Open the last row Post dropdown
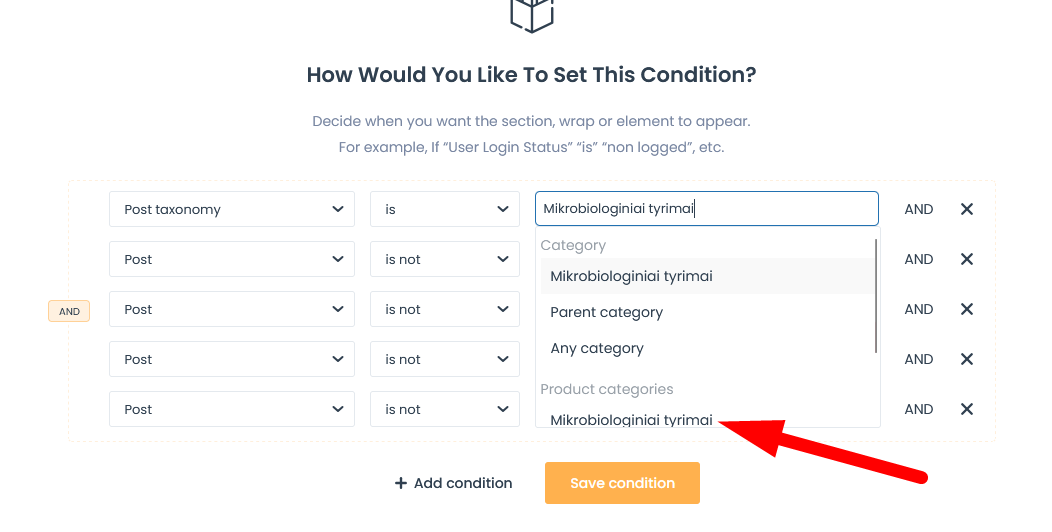Viewport: 1052px width, 532px height. pos(231,409)
